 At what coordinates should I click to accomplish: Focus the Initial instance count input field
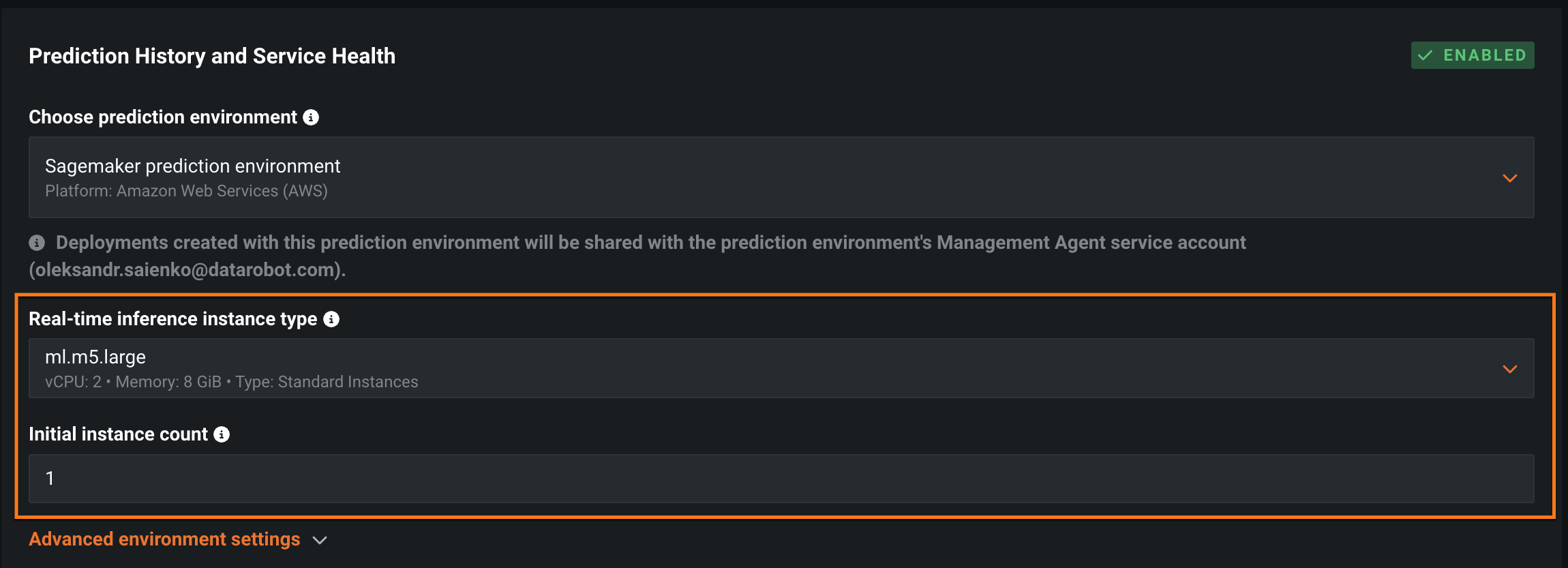[x=781, y=479]
